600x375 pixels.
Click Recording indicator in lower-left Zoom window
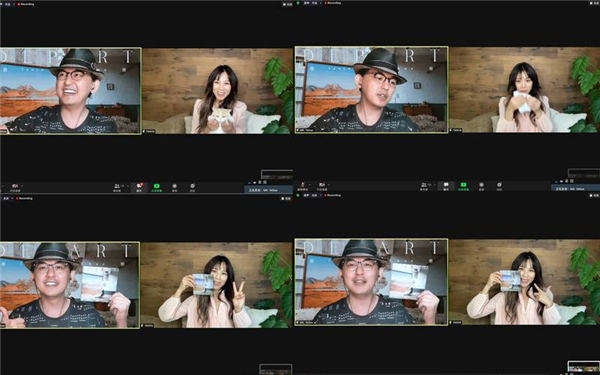click(25, 198)
